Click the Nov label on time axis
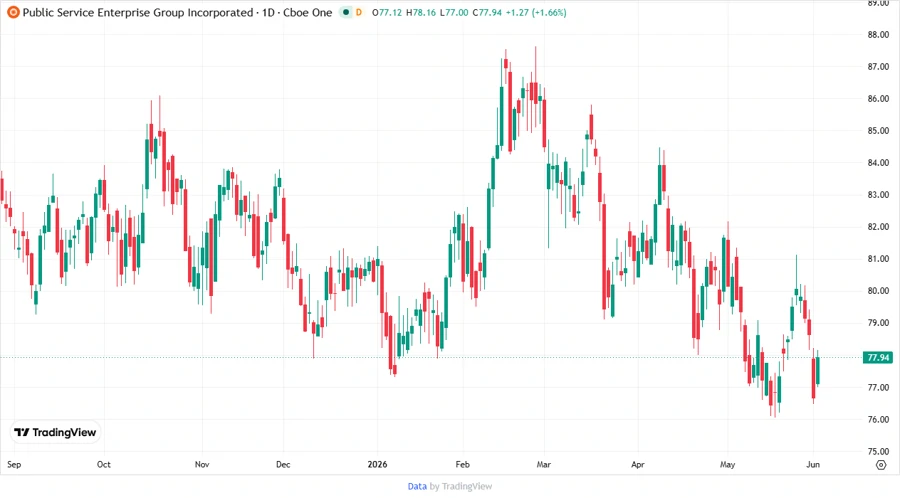The width and height of the screenshot is (900, 498). [201, 464]
